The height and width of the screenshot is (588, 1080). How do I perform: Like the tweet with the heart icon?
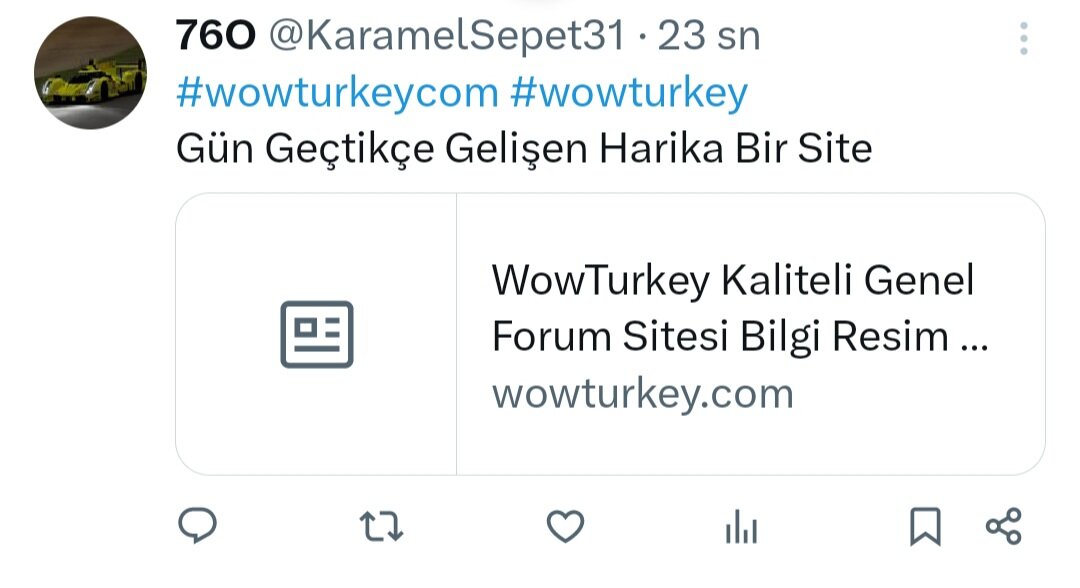pos(565,527)
